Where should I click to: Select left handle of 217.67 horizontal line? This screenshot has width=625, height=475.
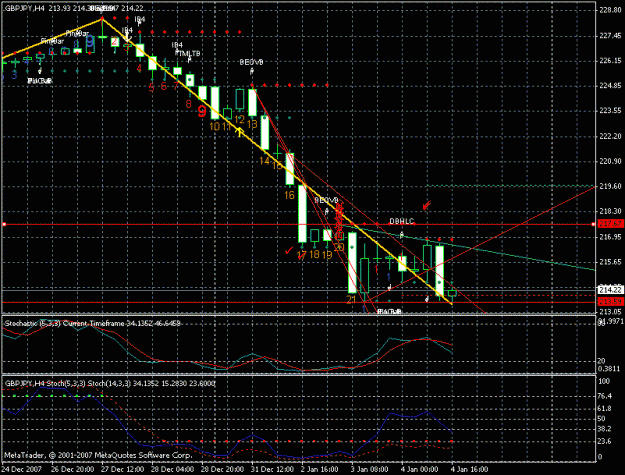pos(4,224)
